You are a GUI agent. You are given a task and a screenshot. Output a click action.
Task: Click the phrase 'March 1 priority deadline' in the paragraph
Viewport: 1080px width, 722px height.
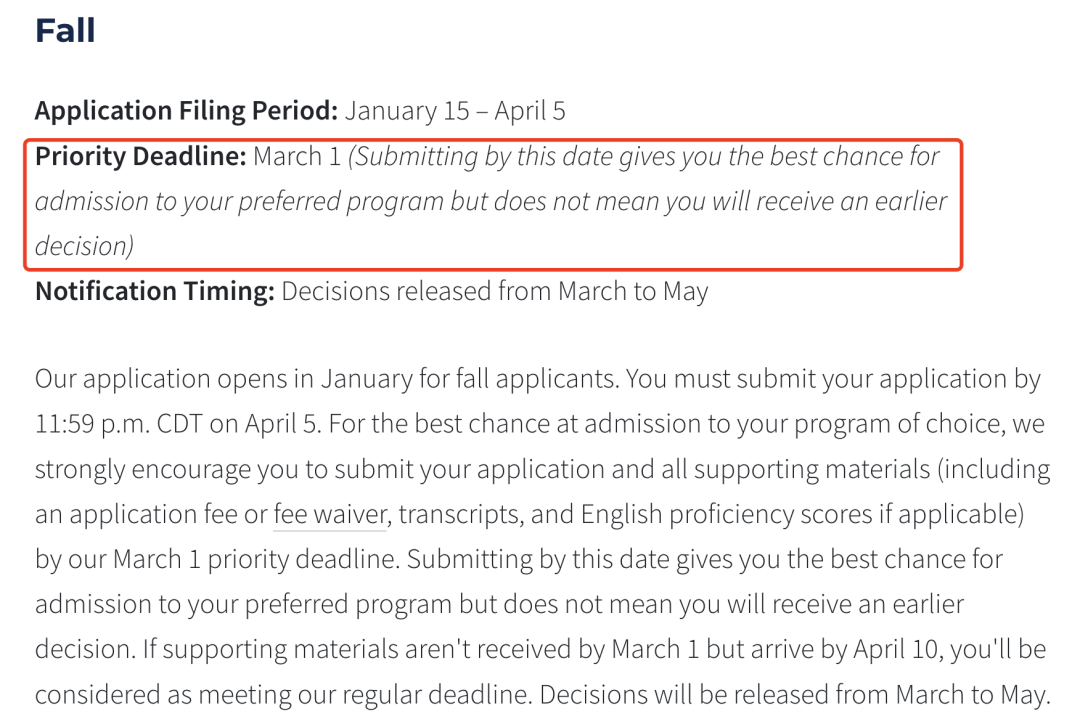(256, 559)
